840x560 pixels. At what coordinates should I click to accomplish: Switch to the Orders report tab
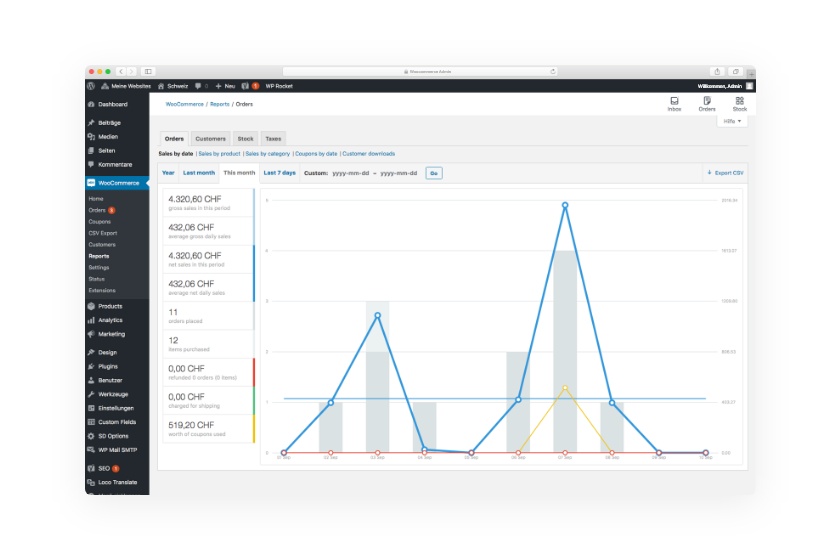(x=174, y=139)
